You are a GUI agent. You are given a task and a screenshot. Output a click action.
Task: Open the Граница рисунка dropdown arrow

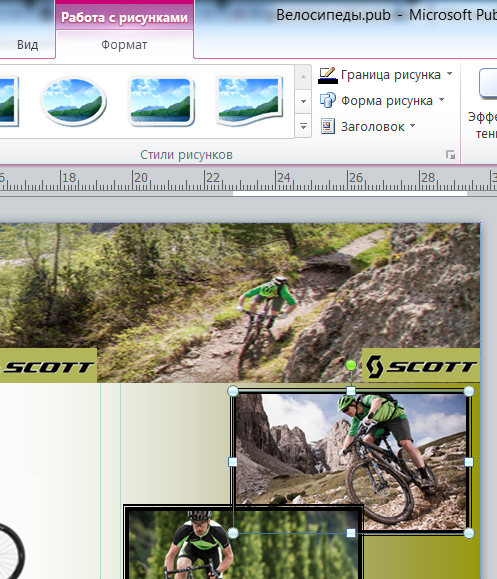tap(449, 73)
